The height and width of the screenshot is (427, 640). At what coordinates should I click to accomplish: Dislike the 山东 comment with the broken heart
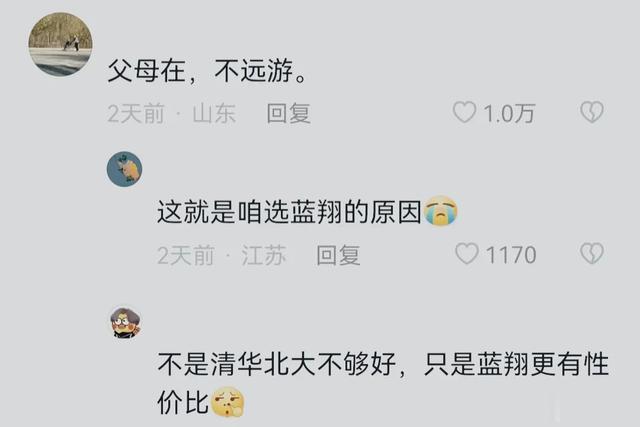[592, 112]
